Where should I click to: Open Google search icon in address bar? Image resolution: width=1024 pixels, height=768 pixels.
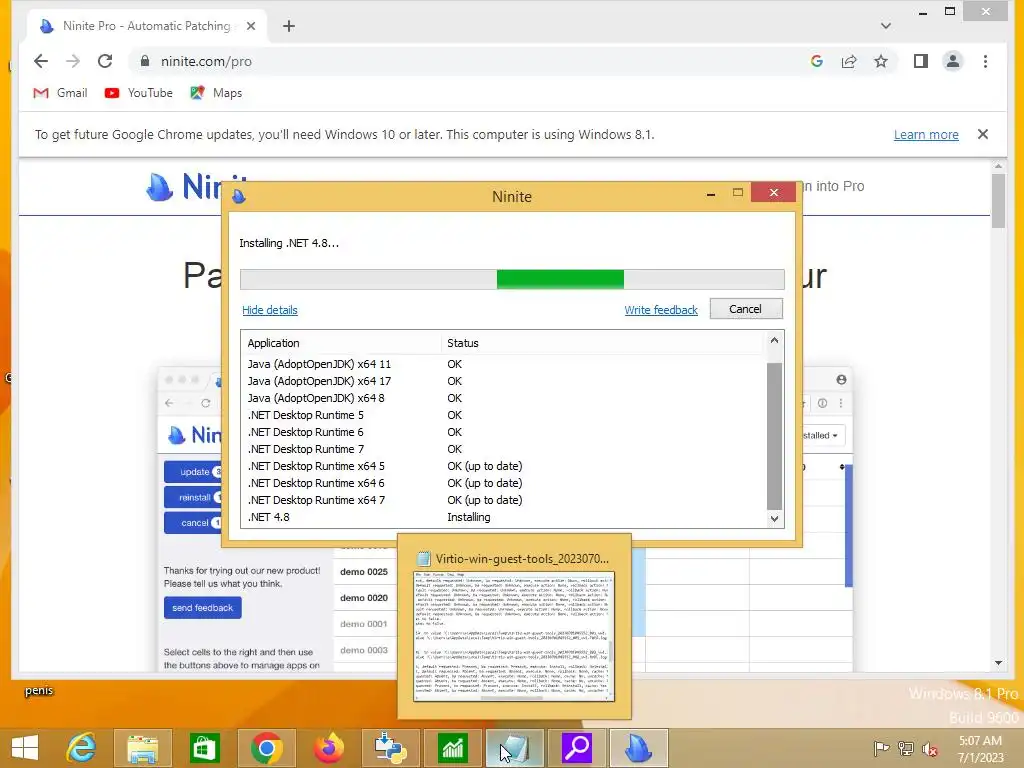coord(816,61)
